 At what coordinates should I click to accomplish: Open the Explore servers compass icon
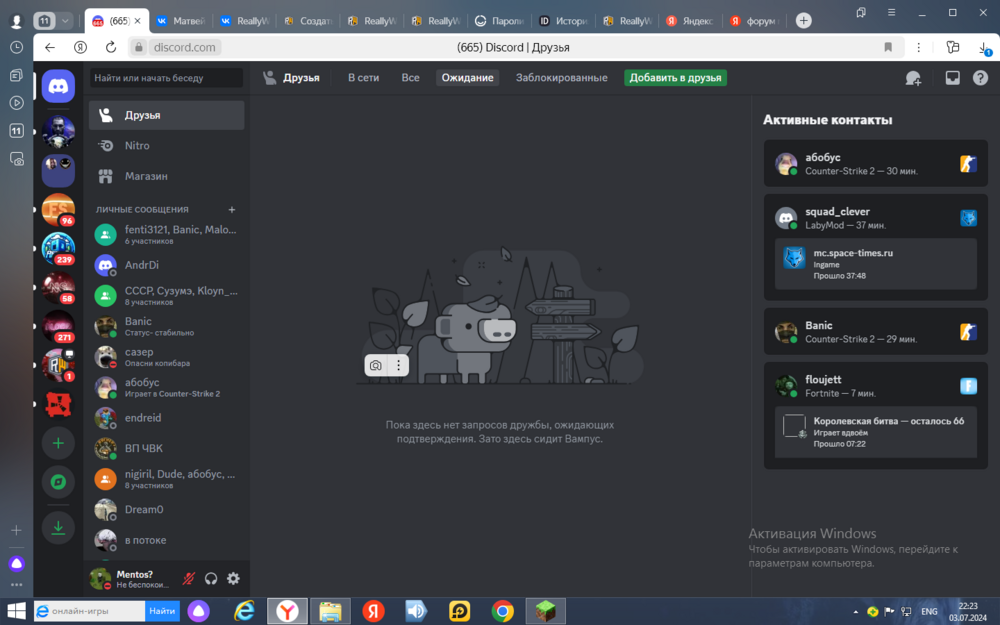point(58,482)
